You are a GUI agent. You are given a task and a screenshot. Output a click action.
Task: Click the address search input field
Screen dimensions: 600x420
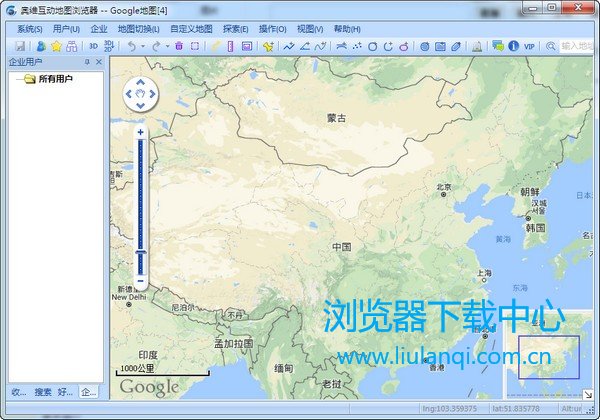tap(576, 46)
